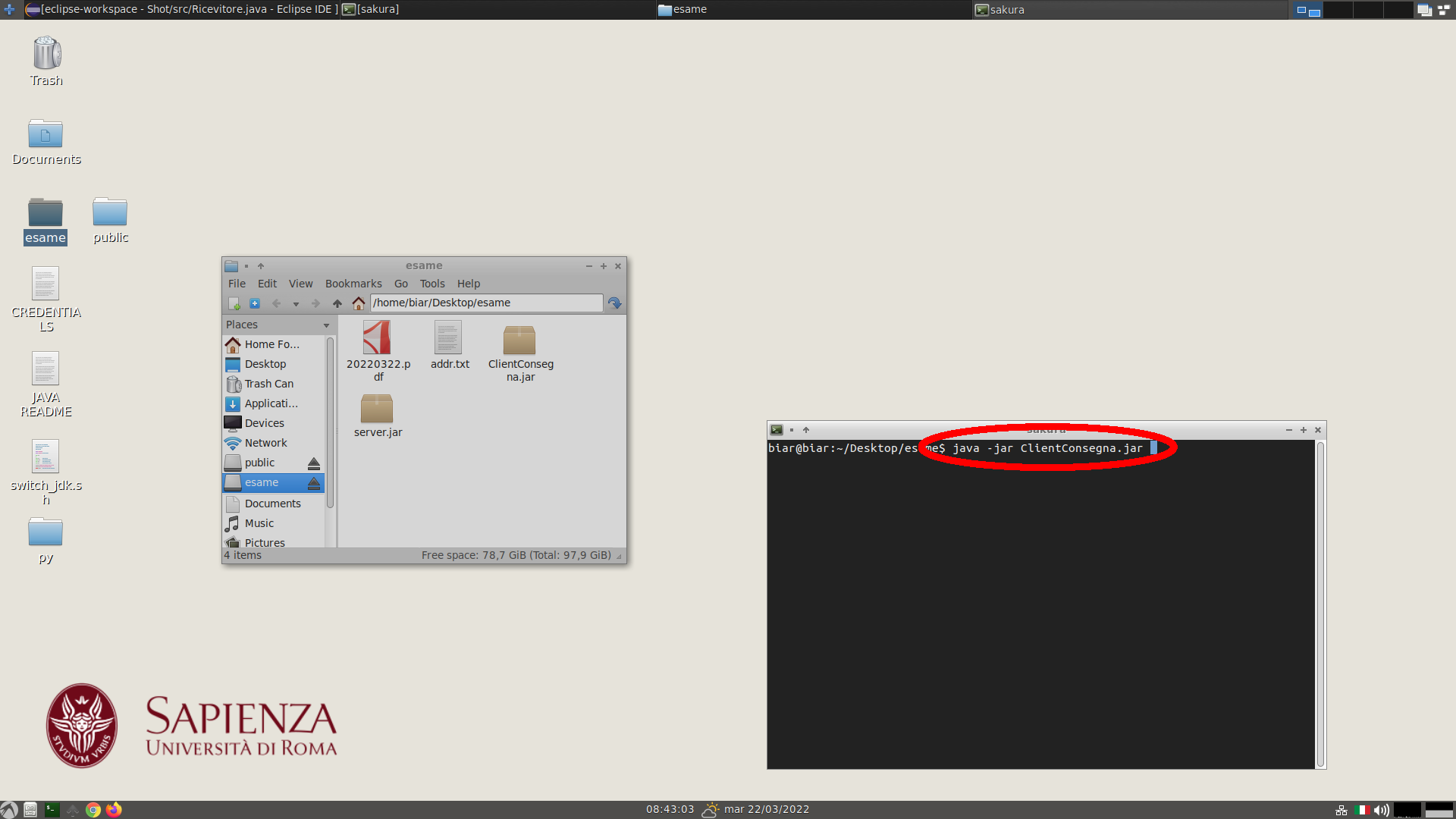
Task: Click the Go/reload arrow next to path bar
Action: [615, 303]
